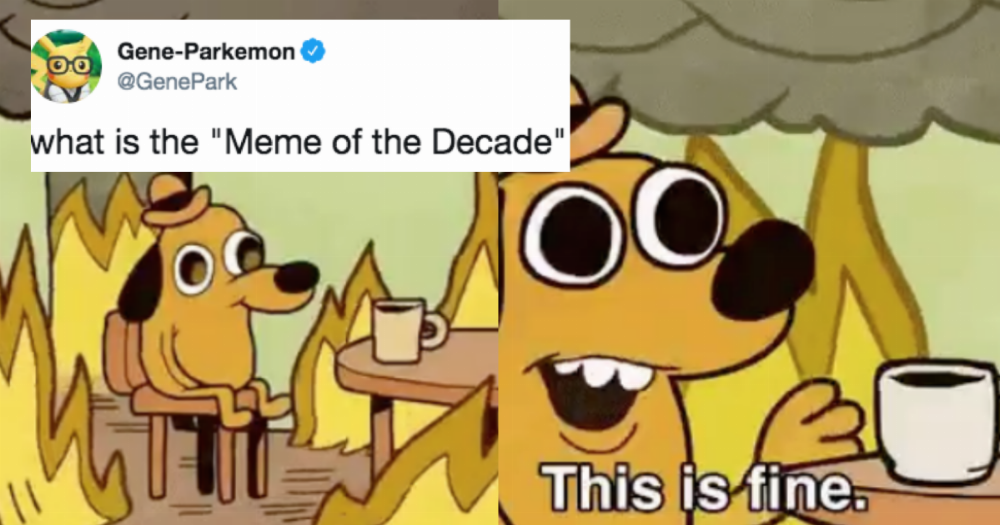Click the coffee mug on the left table
Screen dimensions: 1000x525
coord(406,330)
